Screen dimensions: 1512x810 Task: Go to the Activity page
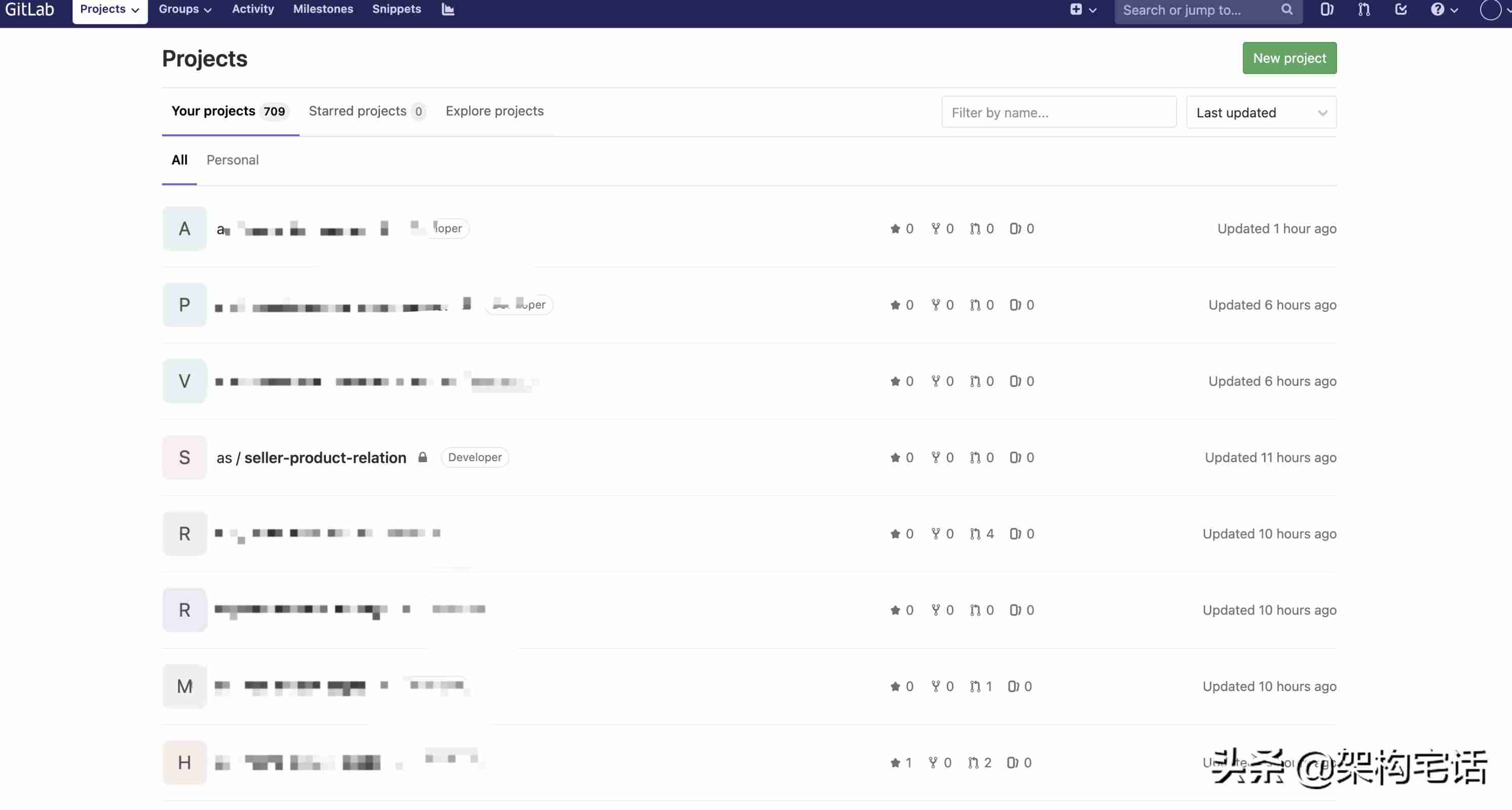click(x=253, y=9)
